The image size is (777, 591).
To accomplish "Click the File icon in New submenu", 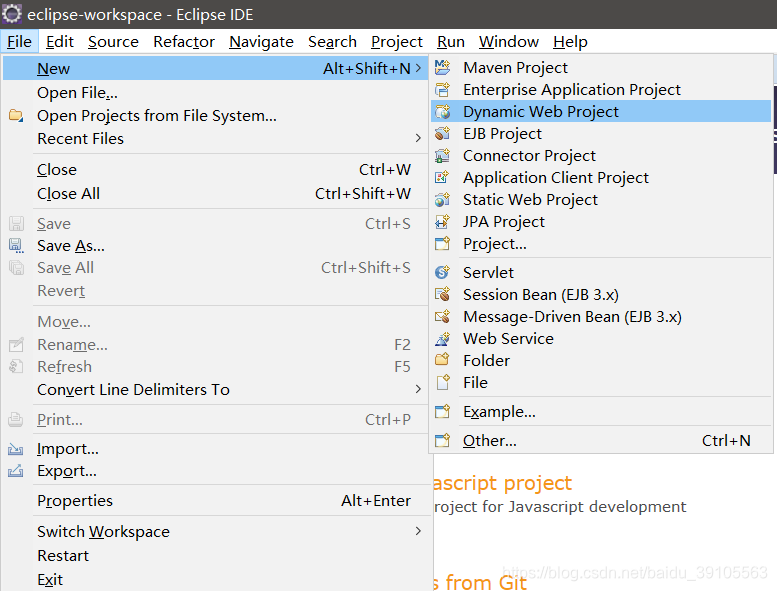I will pos(442,382).
